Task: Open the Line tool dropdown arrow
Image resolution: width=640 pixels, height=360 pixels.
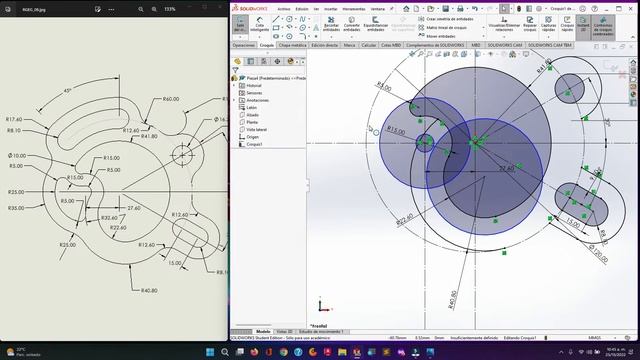Action: click(283, 19)
